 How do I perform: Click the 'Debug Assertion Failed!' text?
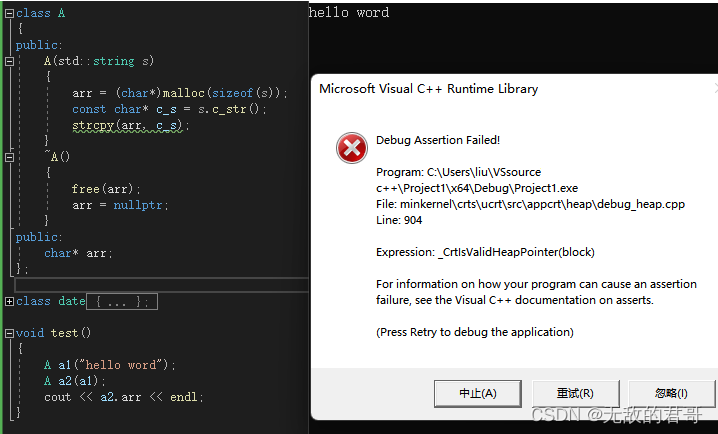(438, 140)
